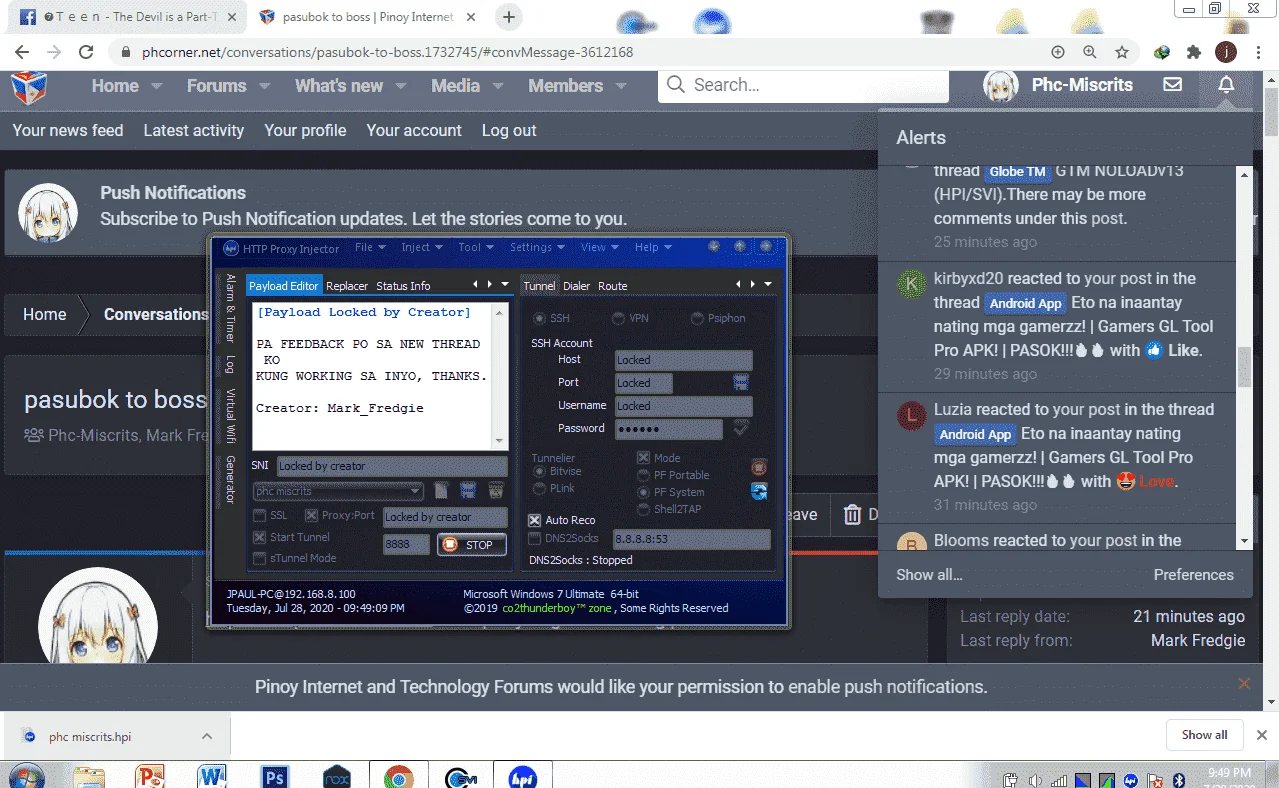The image size is (1279, 788).
Task: Click the alerts bell icon
Action: pos(1226,85)
